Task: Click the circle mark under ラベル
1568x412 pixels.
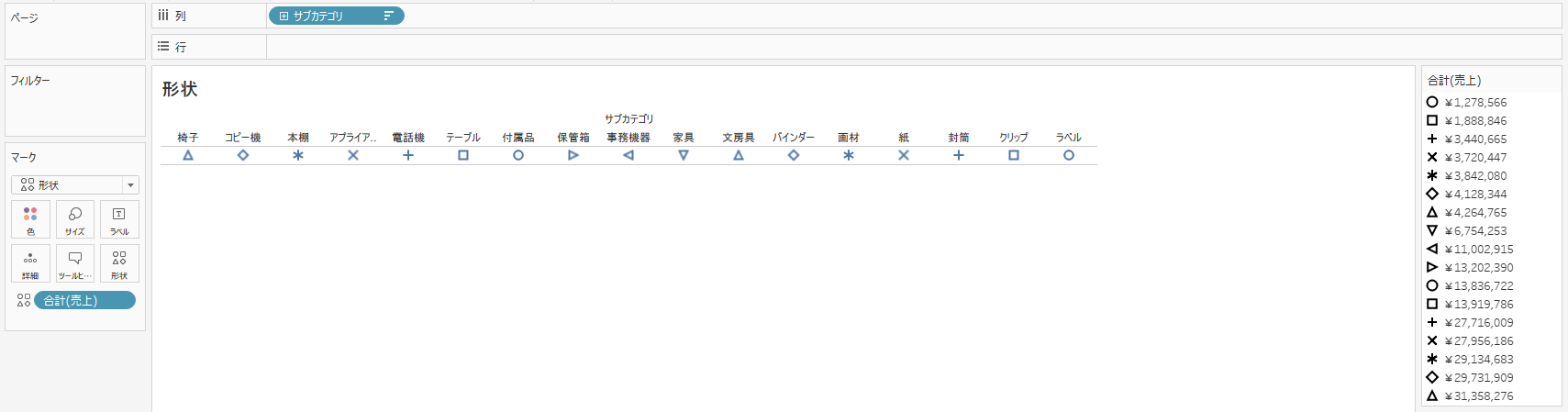Action: pos(1069,155)
